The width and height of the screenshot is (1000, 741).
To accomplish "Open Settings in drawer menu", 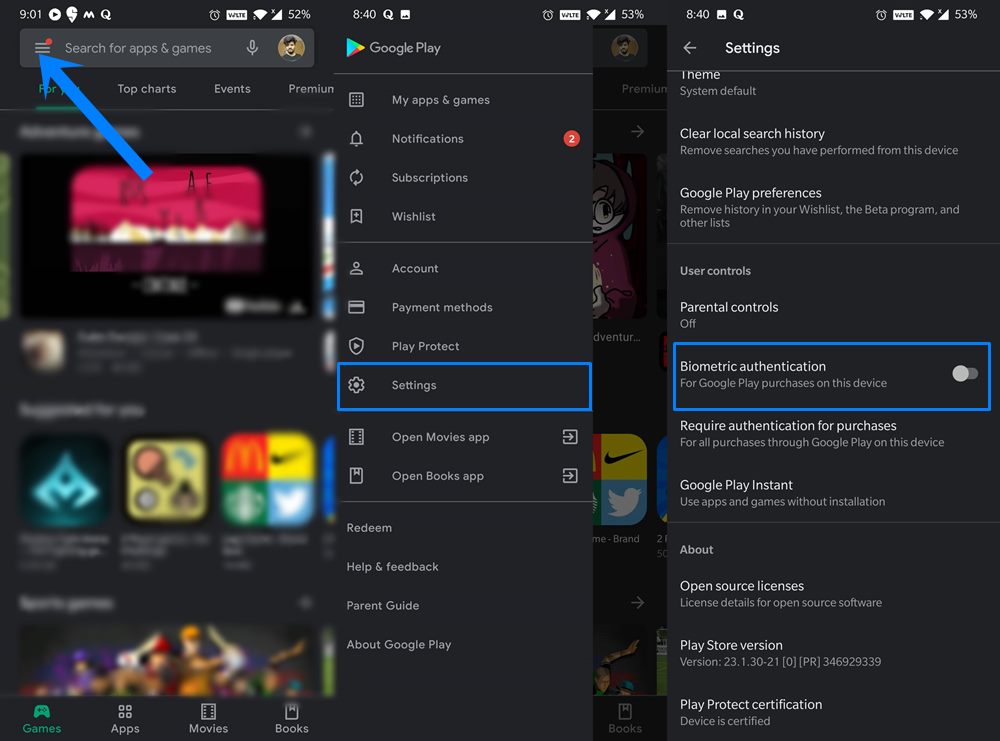I will pyautogui.click(x=465, y=386).
